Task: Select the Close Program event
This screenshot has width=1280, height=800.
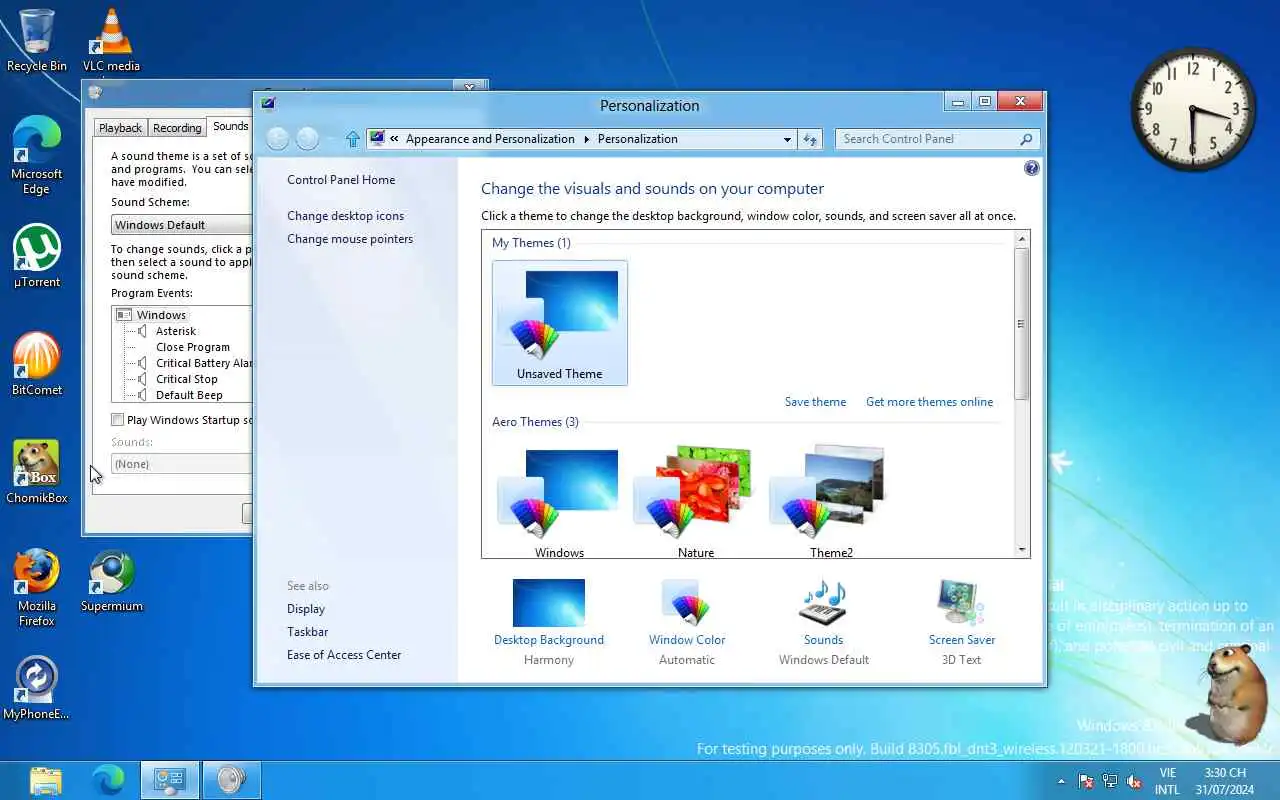Action: click(x=193, y=347)
